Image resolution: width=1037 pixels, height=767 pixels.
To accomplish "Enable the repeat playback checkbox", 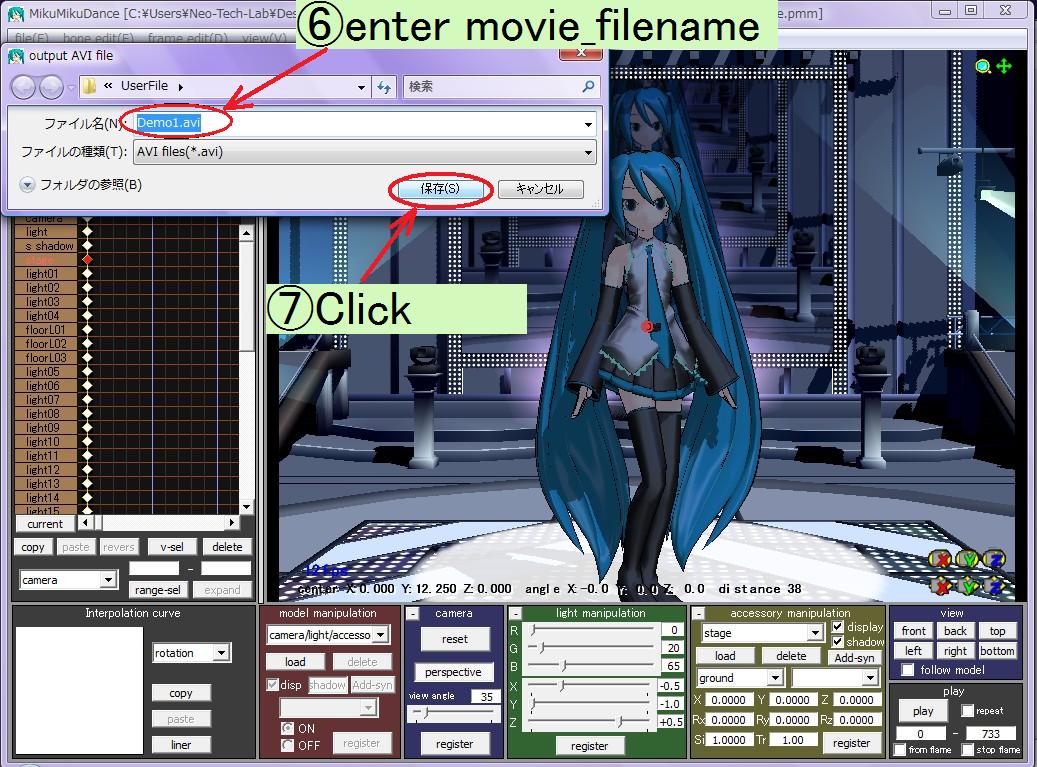I will coord(968,711).
